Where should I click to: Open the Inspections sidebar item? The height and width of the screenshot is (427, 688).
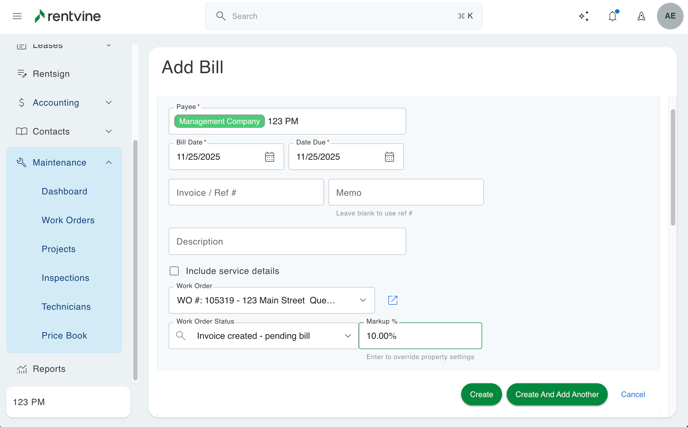pos(65,278)
